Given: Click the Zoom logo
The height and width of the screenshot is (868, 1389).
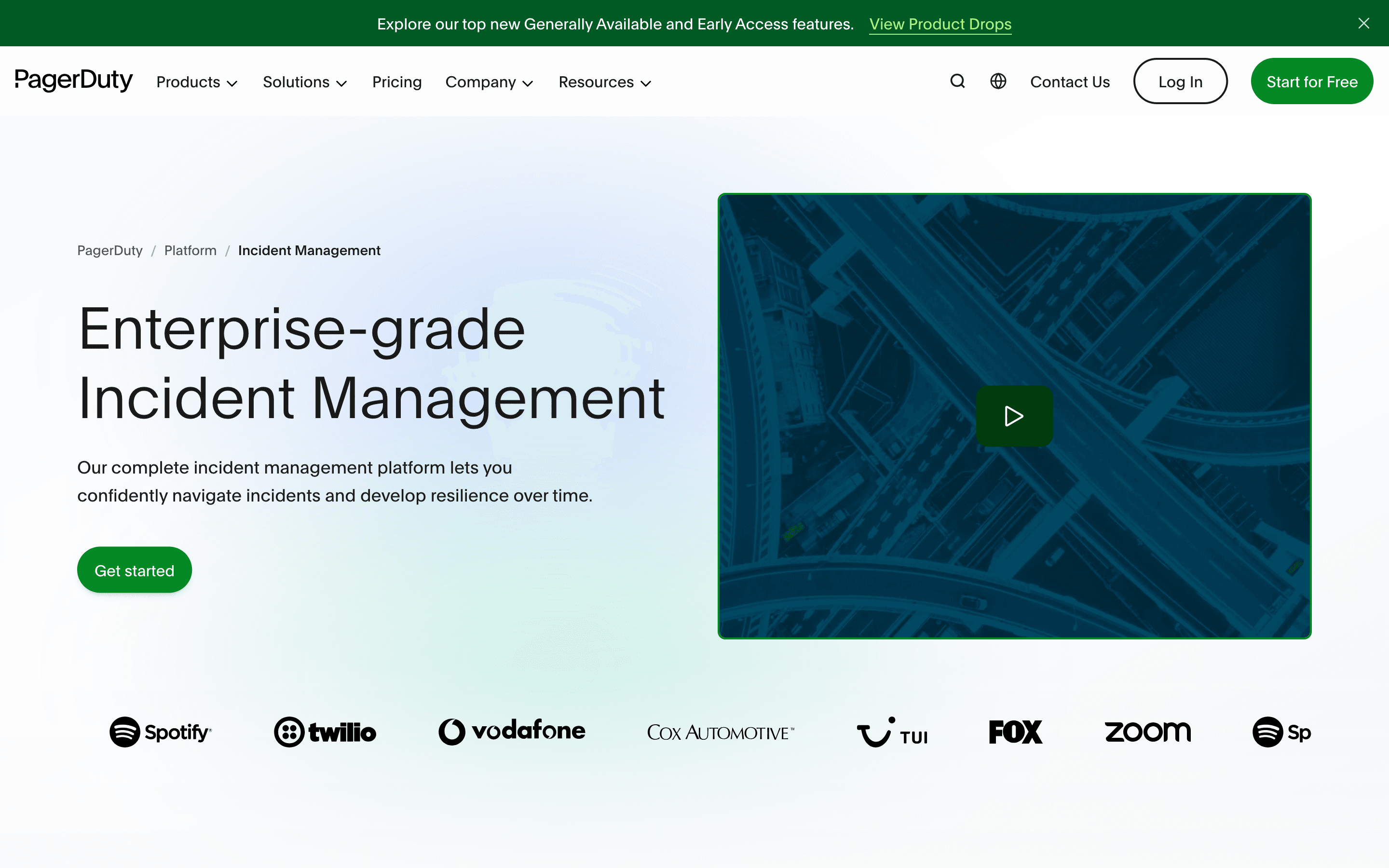Looking at the screenshot, I should click(x=1148, y=732).
